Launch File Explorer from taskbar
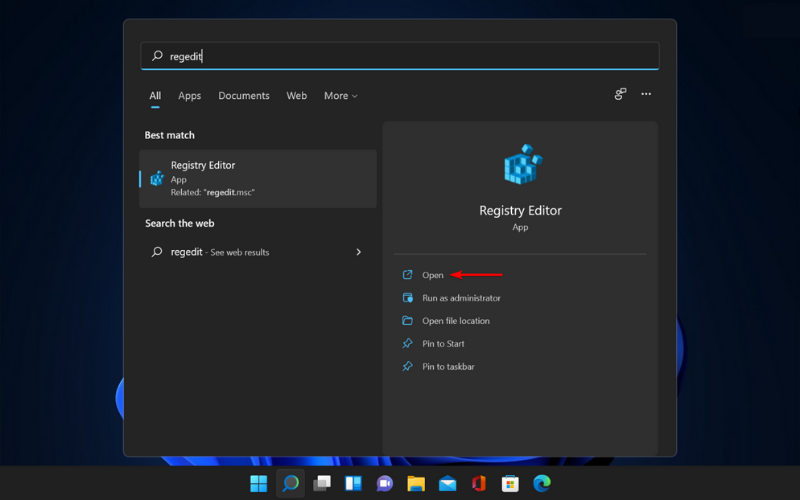Image resolution: width=800 pixels, height=500 pixels. (416, 483)
